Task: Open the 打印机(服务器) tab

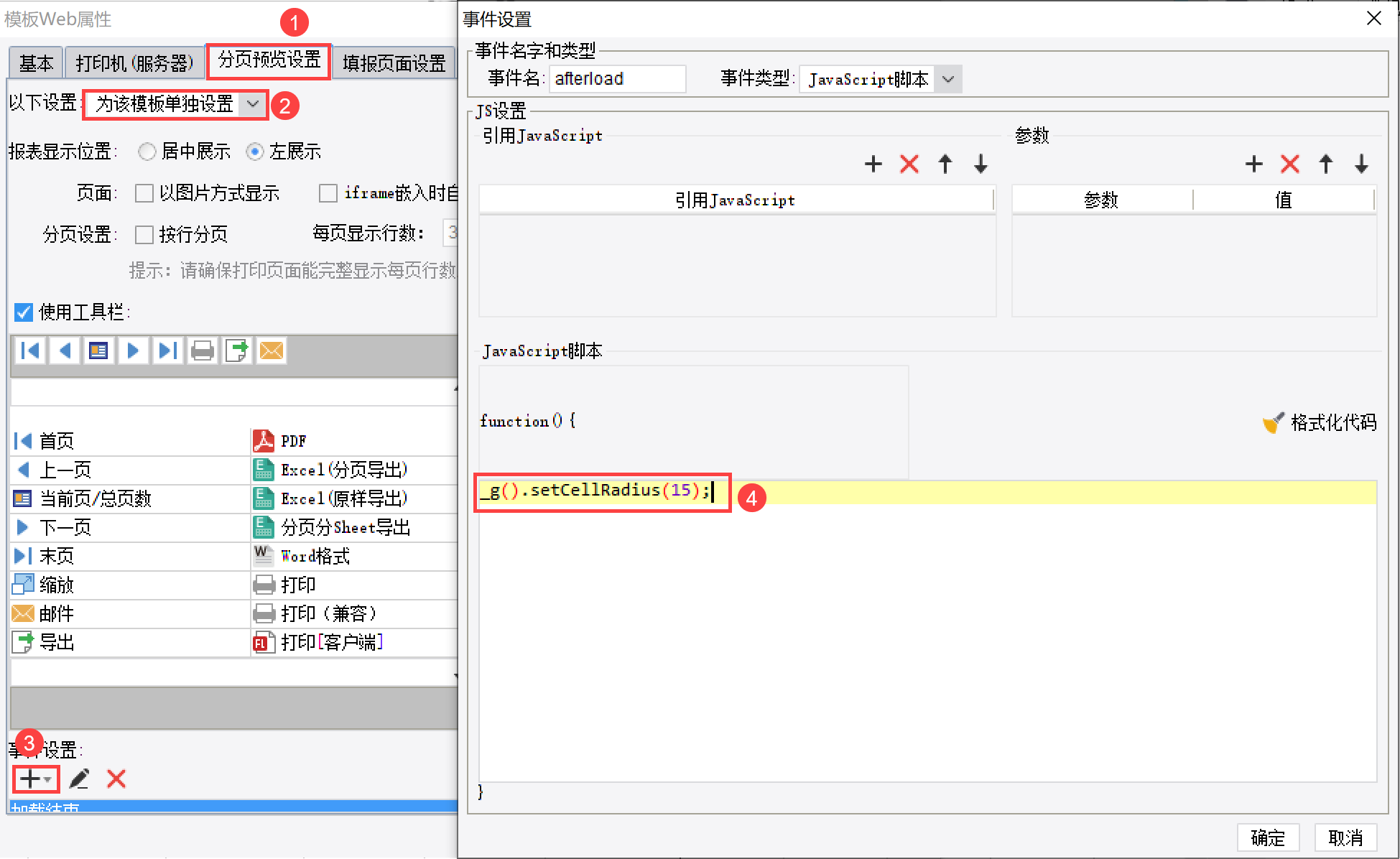Action: [x=134, y=63]
